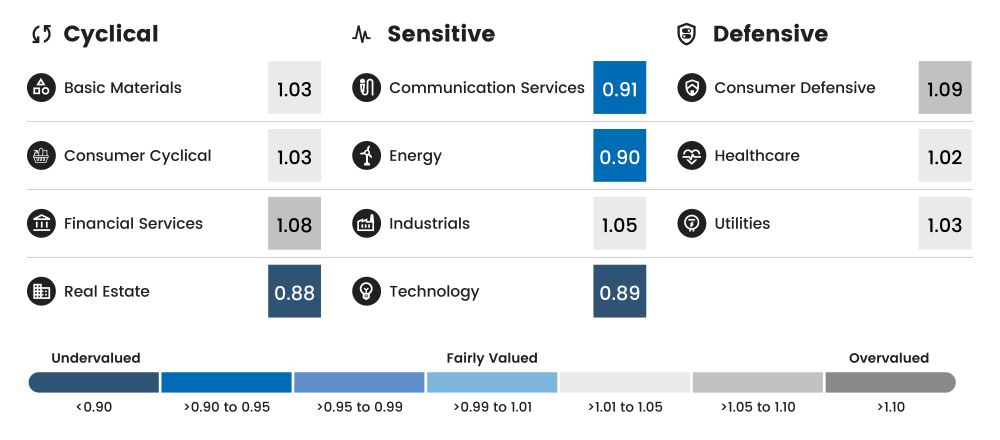
Task: Click the Consumer Cyclical basket icon
Action: point(41,156)
